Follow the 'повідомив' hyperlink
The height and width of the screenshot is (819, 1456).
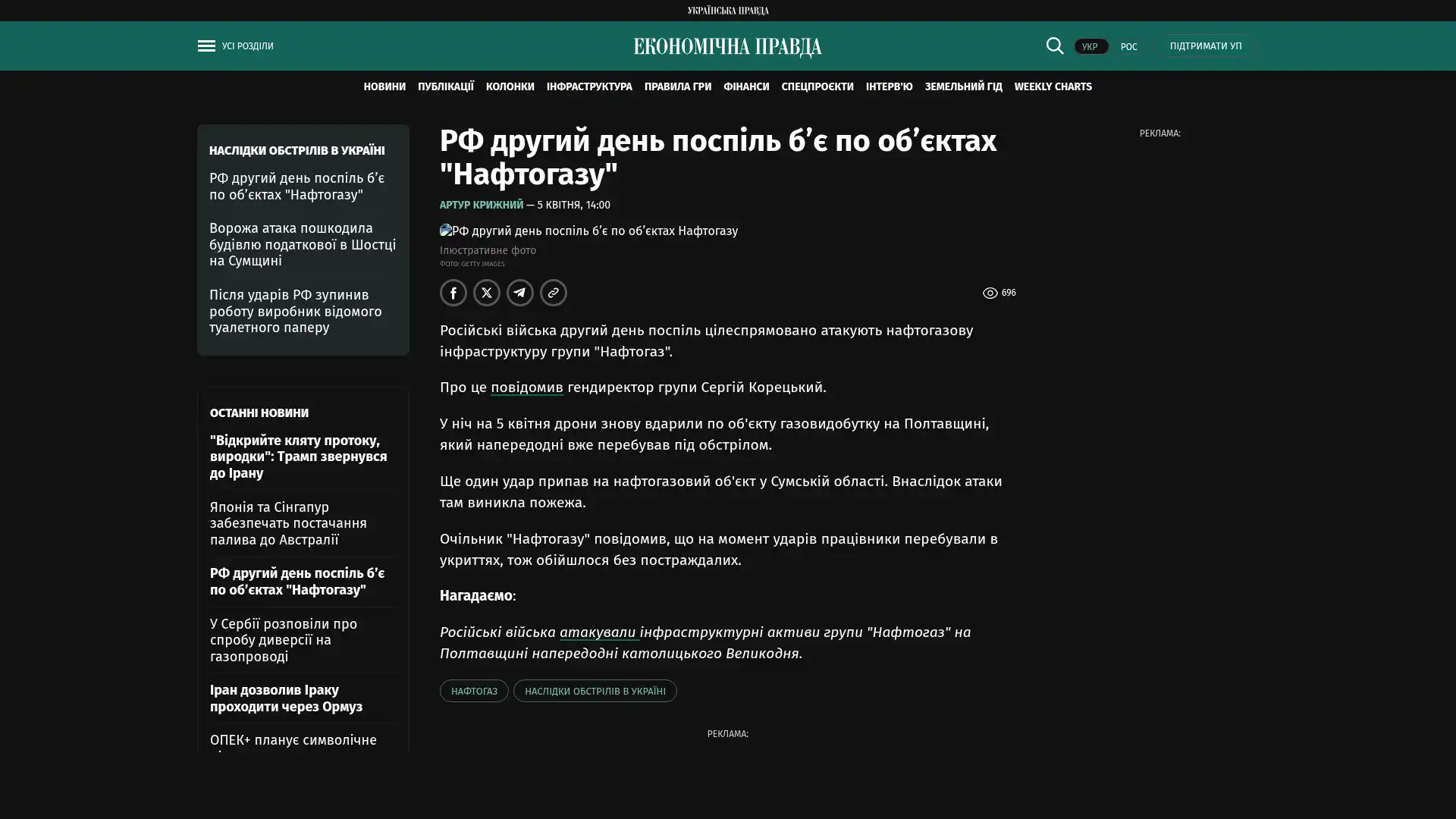pyautogui.click(x=526, y=388)
